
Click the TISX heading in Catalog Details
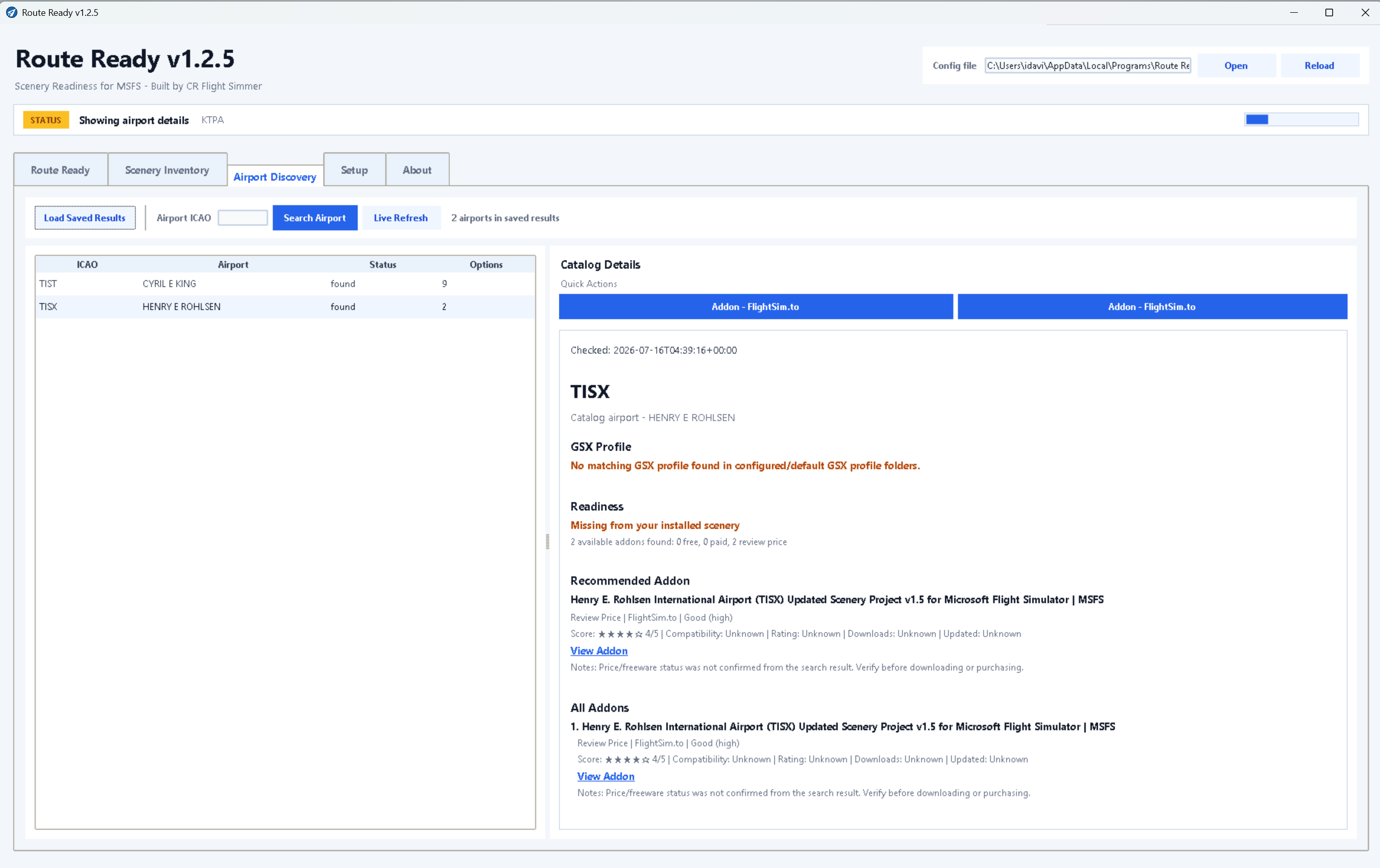pyautogui.click(x=590, y=391)
